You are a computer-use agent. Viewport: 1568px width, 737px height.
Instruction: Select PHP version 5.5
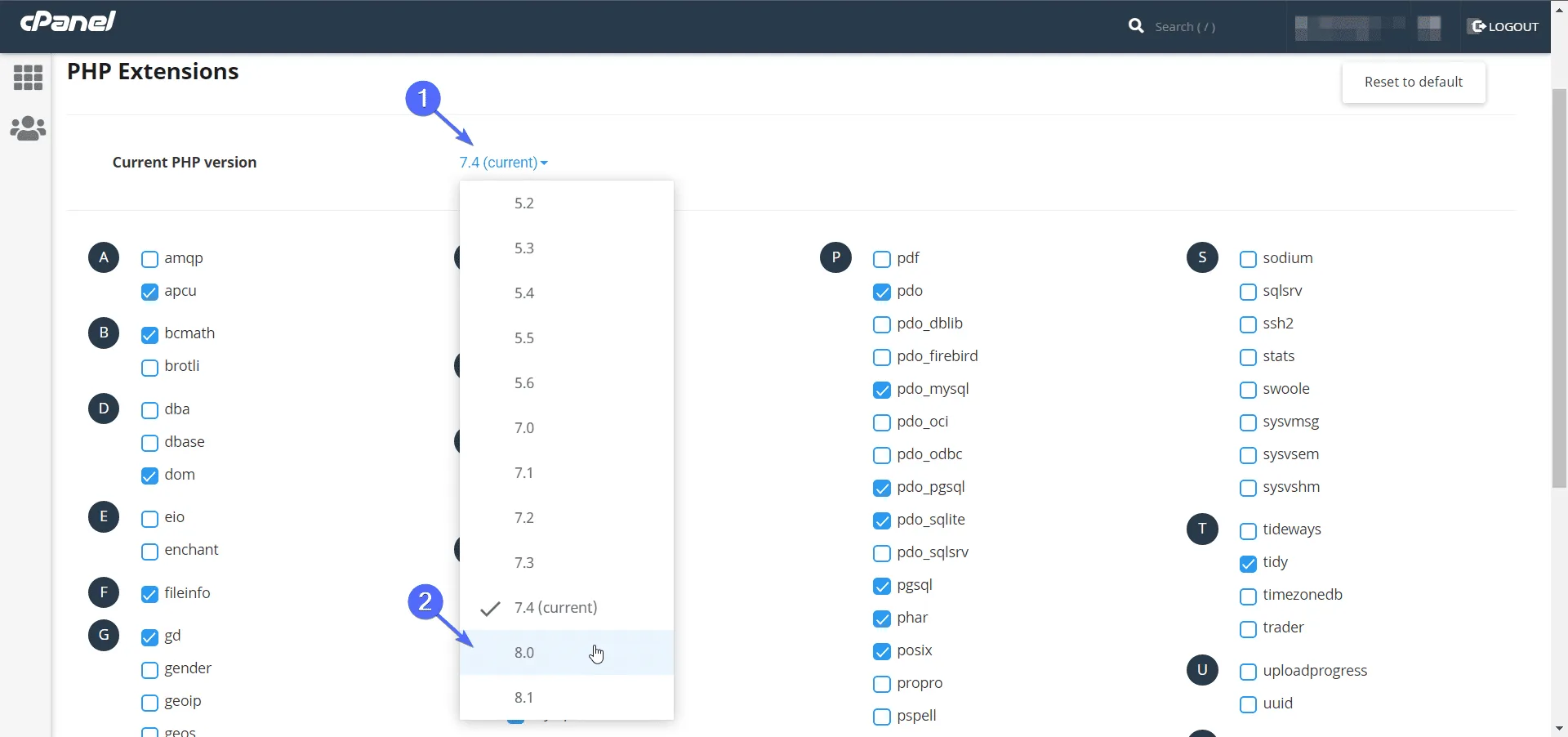(567, 338)
